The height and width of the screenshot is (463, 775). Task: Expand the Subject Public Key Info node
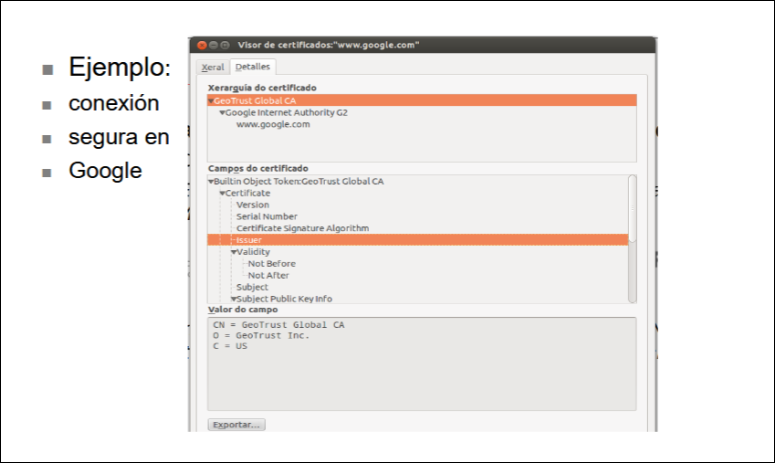coord(234,299)
